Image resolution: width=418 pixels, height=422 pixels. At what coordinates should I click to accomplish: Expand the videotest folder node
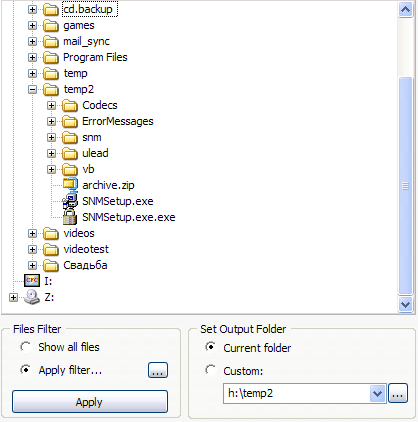[32, 249]
